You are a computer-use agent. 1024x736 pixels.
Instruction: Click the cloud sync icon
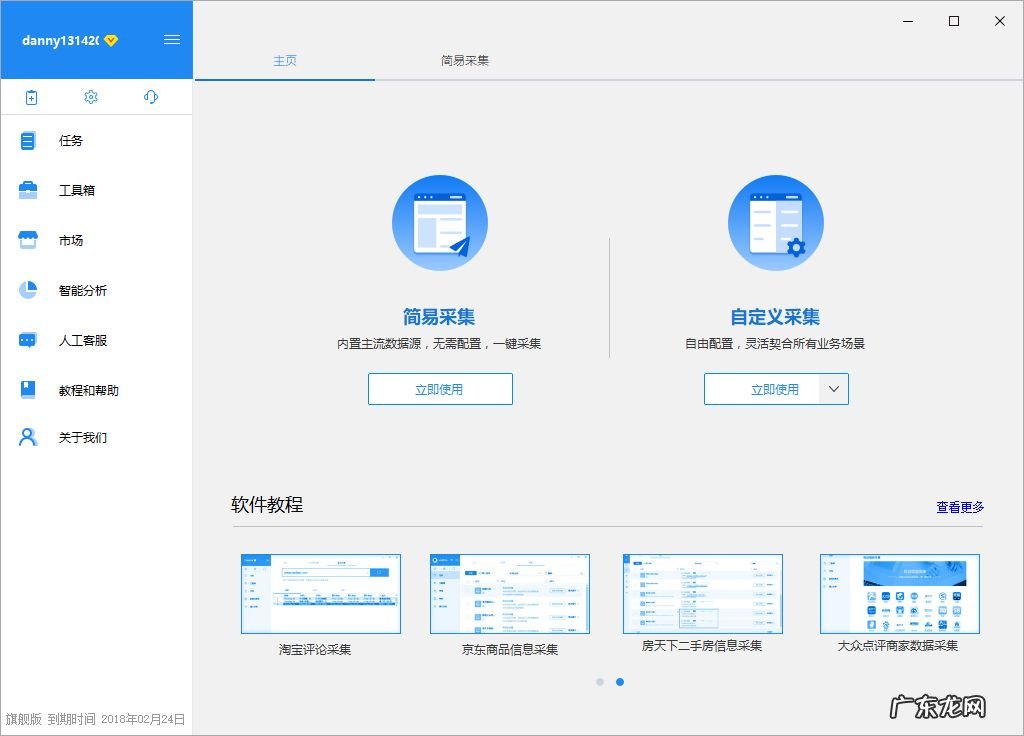click(x=150, y=97)
